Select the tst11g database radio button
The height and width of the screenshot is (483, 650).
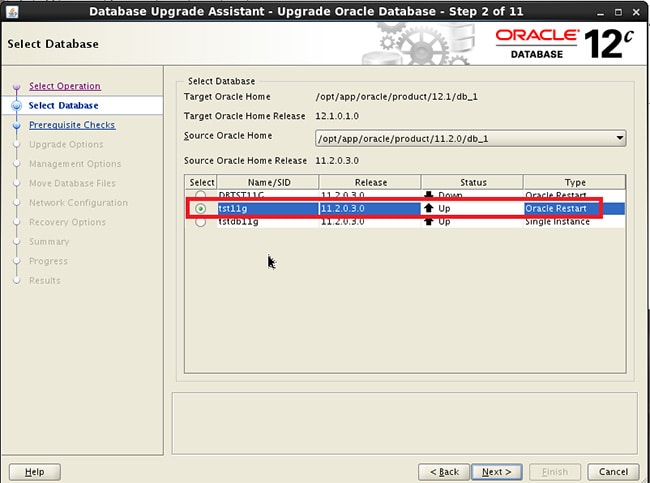pos(201,209)
